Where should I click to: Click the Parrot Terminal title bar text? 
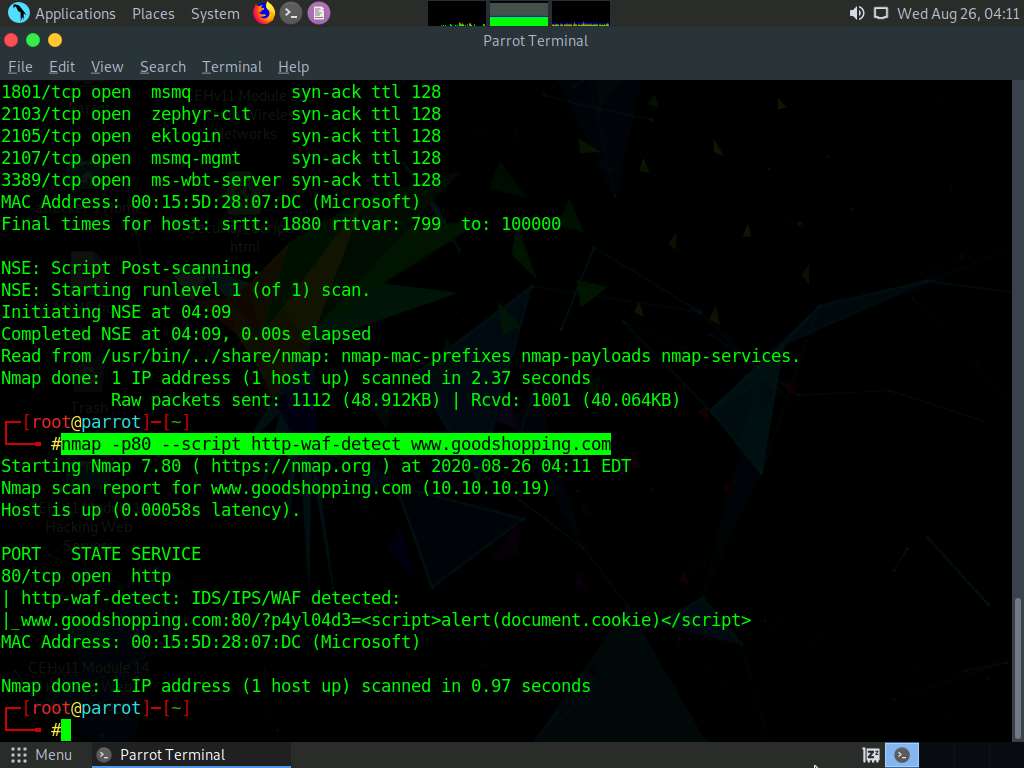pyautogui.click(x=536, y=41)
